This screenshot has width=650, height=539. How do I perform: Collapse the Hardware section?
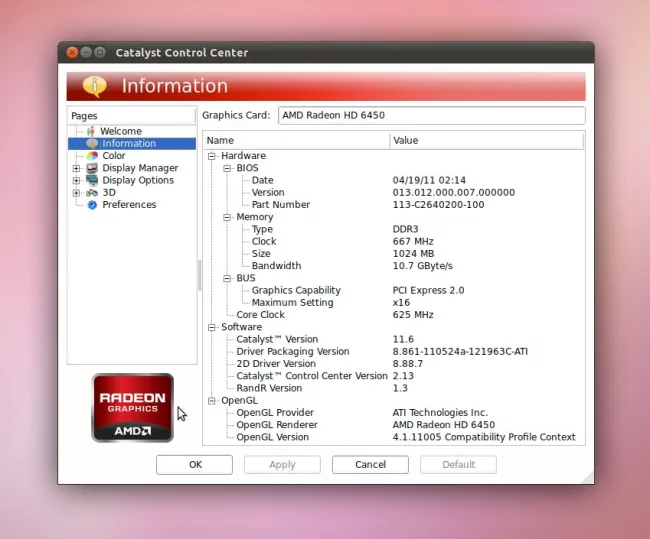click(212, 156)
